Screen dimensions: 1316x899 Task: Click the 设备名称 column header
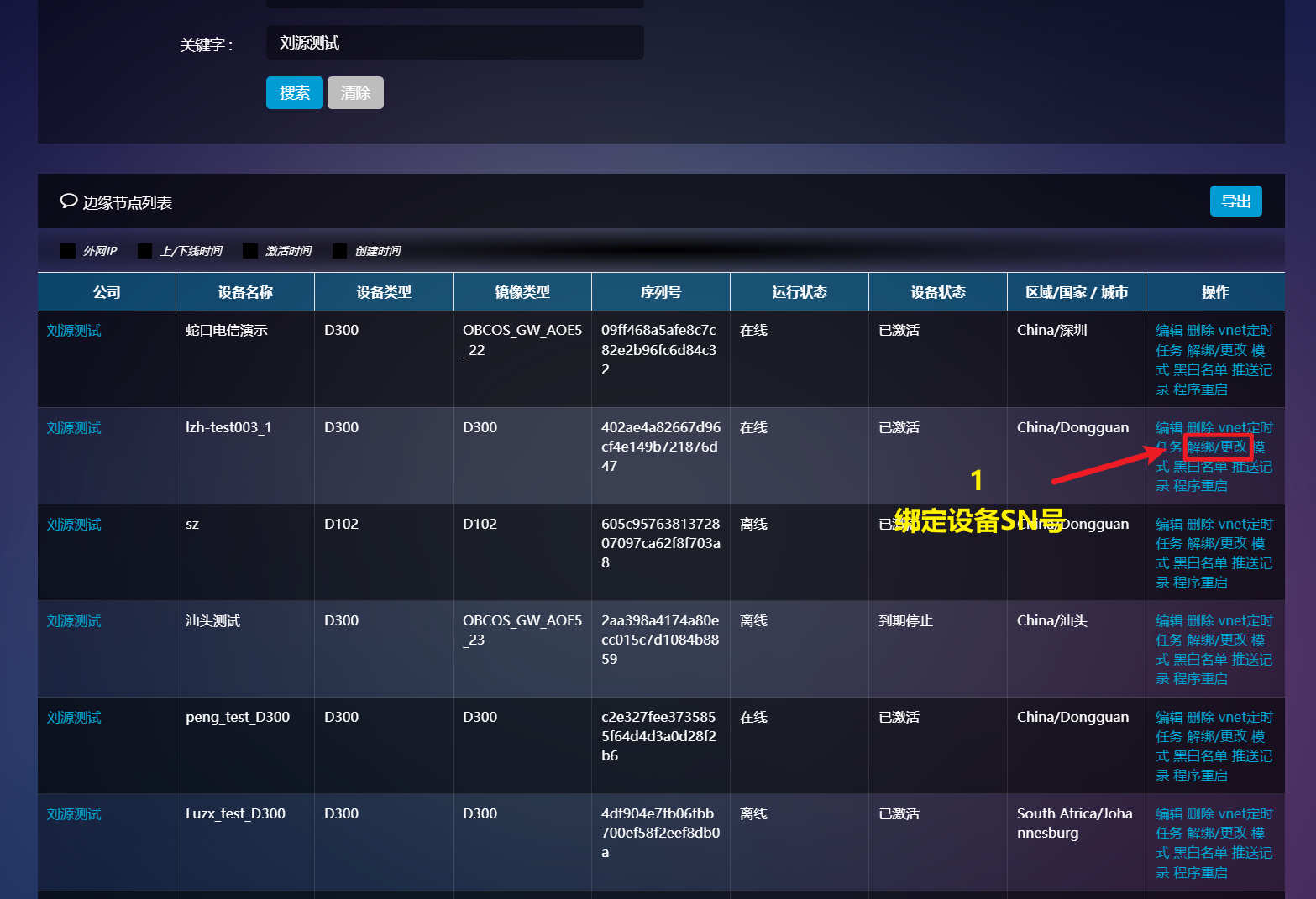tap(245, 292)
